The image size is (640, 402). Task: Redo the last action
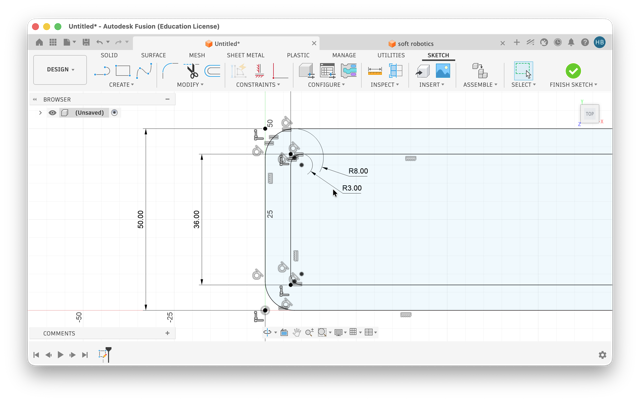[x=118, y=42]
